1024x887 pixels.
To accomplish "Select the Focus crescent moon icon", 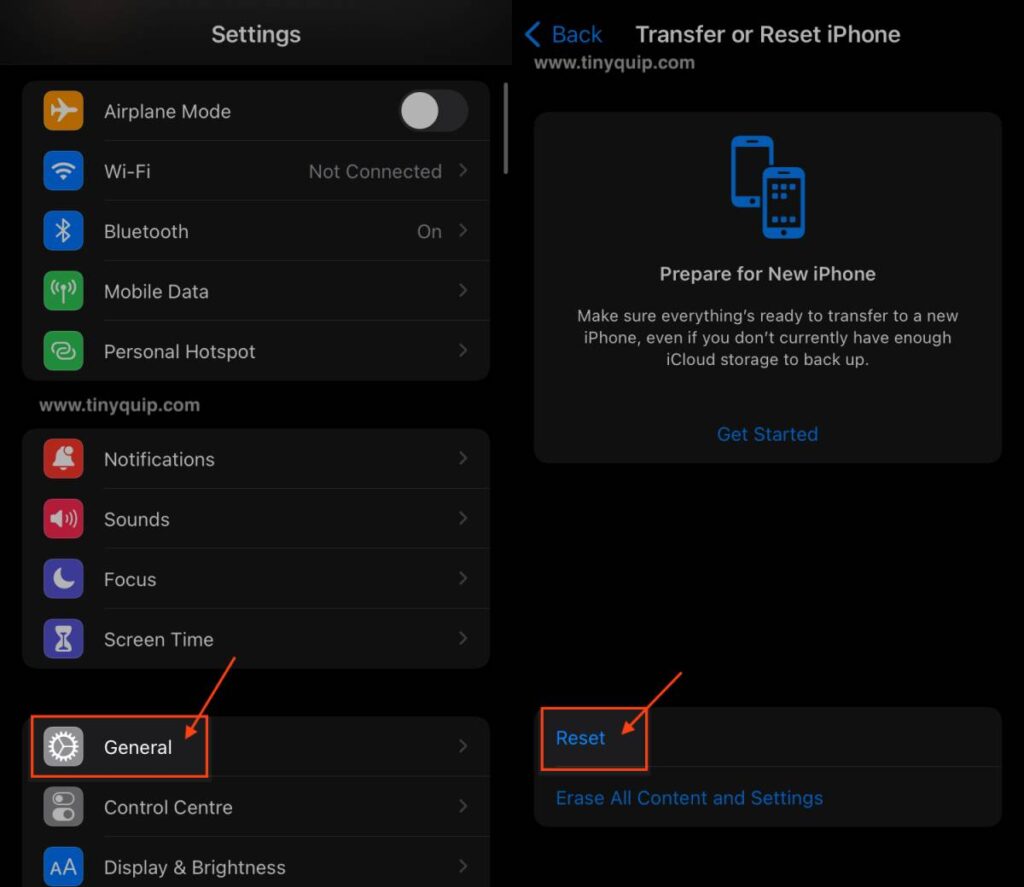I will pyautogui.click(x=64, y=579).
